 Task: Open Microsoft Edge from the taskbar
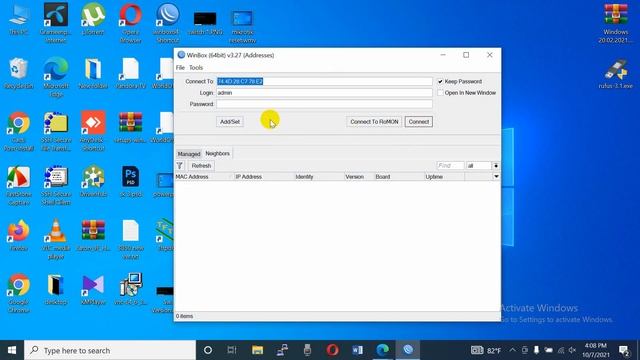(382, 350)
